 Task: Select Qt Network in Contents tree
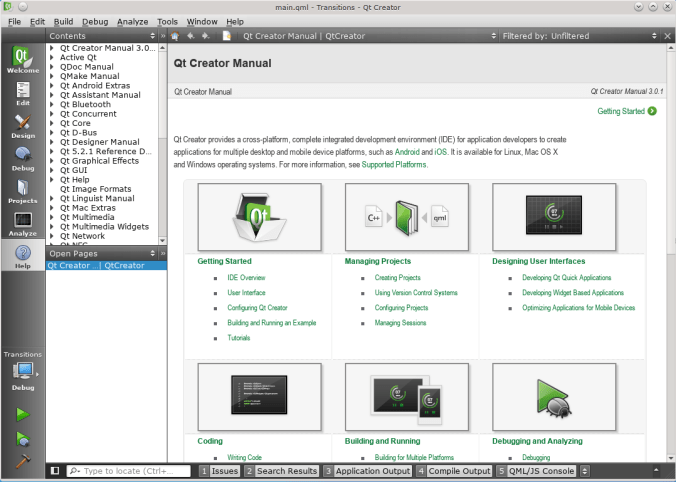82,236
